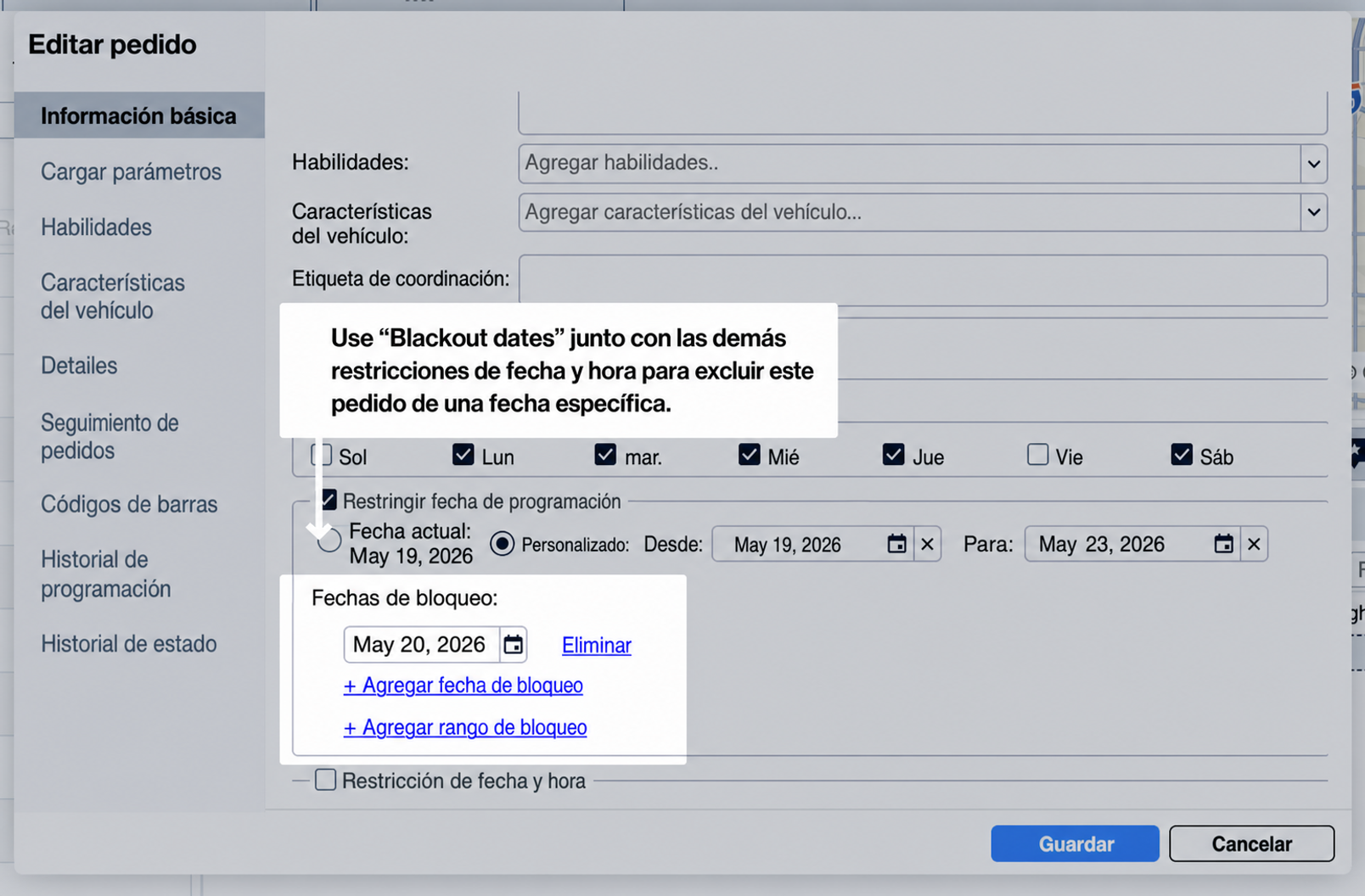1365x896 pixels.
Task: Toggle the Sol day checkbox
Action: 322,455
